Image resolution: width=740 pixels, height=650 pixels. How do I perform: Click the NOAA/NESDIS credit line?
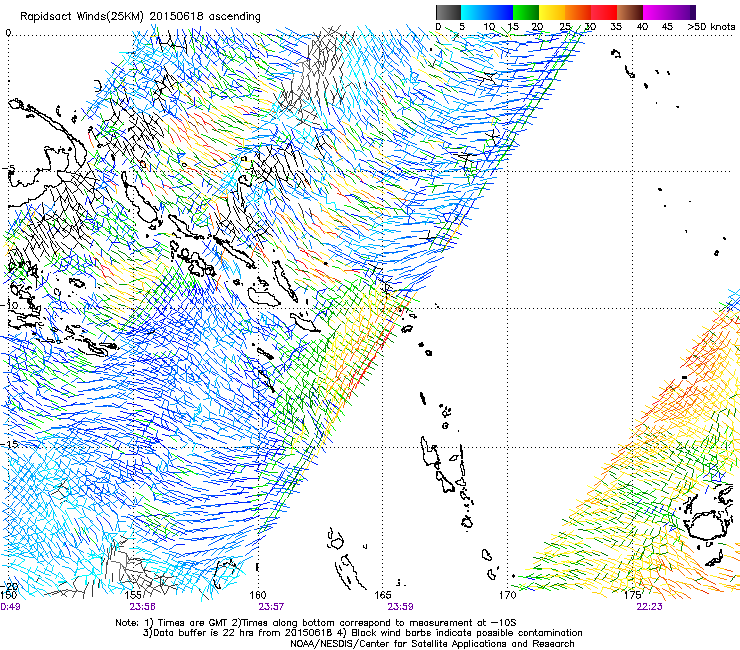(x=432, y=644)
